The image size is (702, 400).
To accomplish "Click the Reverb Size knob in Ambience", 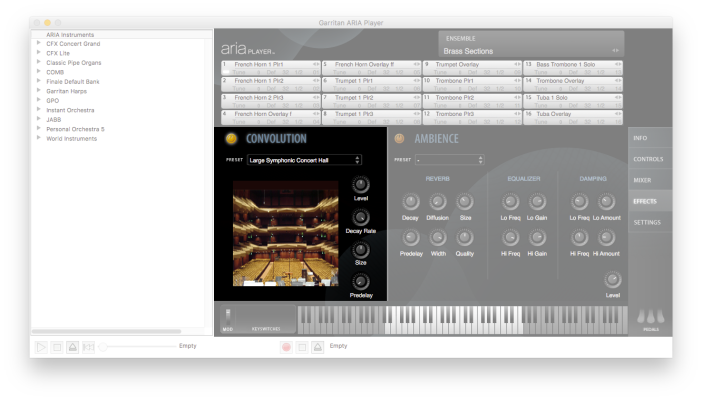I will click(465, 202).
